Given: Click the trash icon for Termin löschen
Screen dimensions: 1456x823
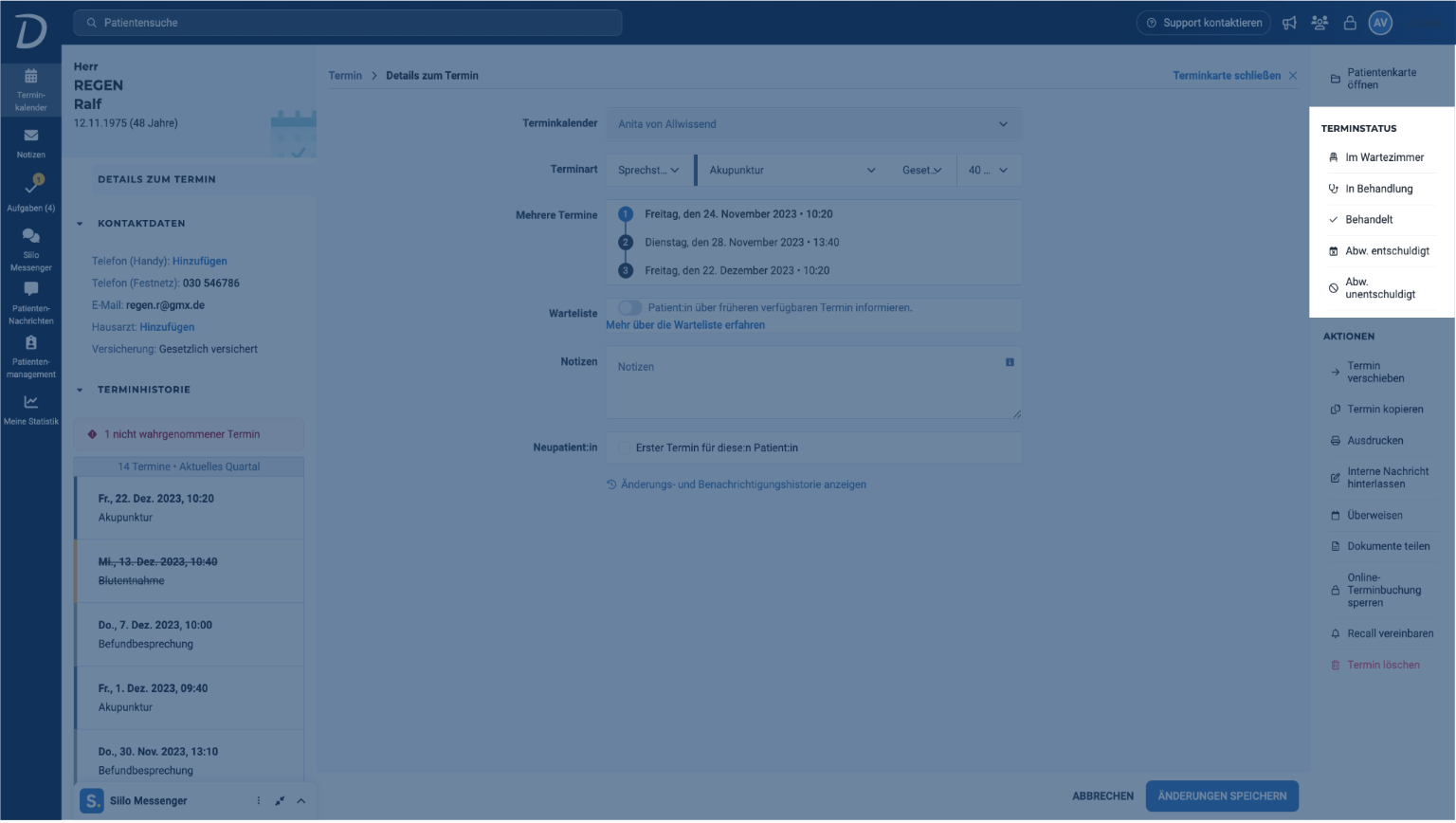Looking at the screenshot, I should [1335, 666].
